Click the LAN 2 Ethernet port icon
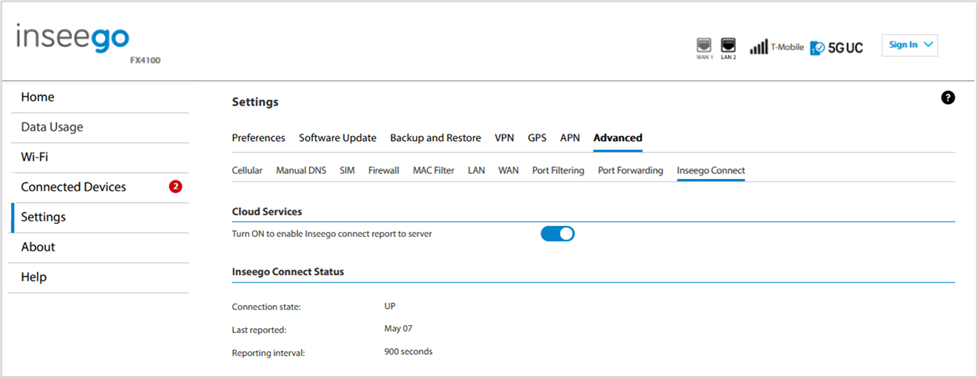Image resolution: width=978 pixels, height=378 pixels. point(728,46)
